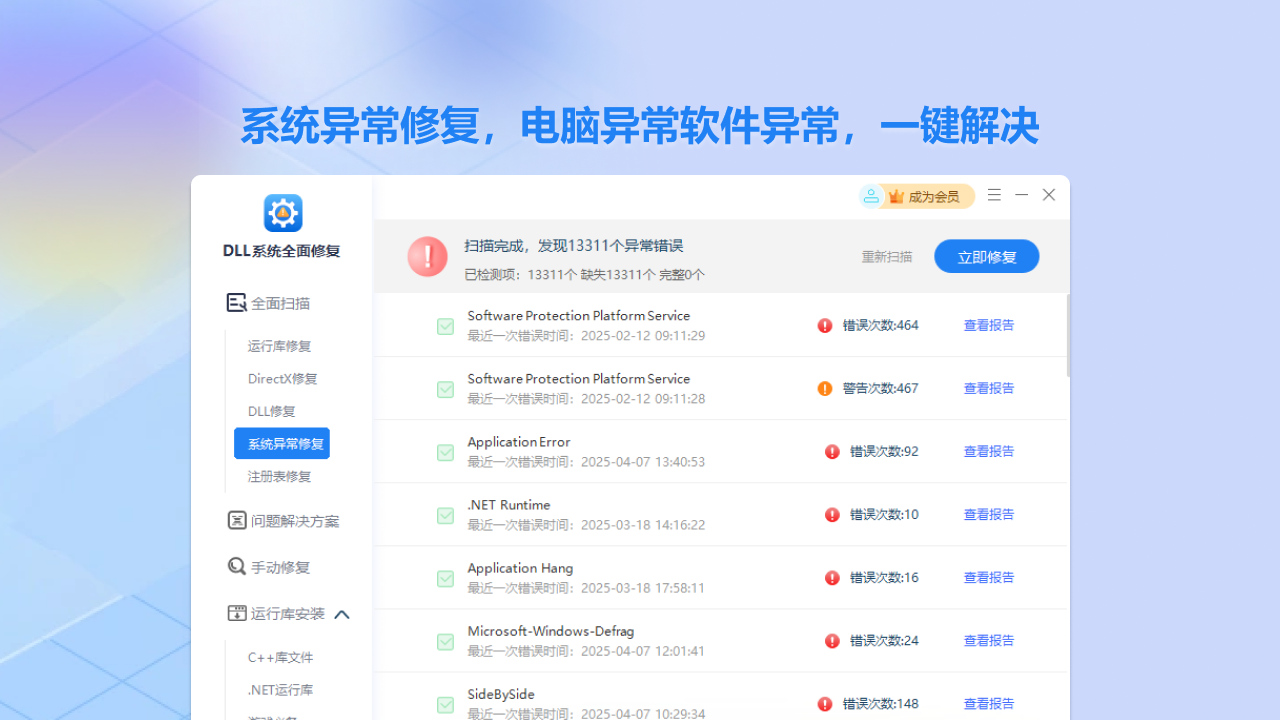Uncheck the SideBySide scan result
Viewport: 1280px width, 720px height.
coord(445,705)
